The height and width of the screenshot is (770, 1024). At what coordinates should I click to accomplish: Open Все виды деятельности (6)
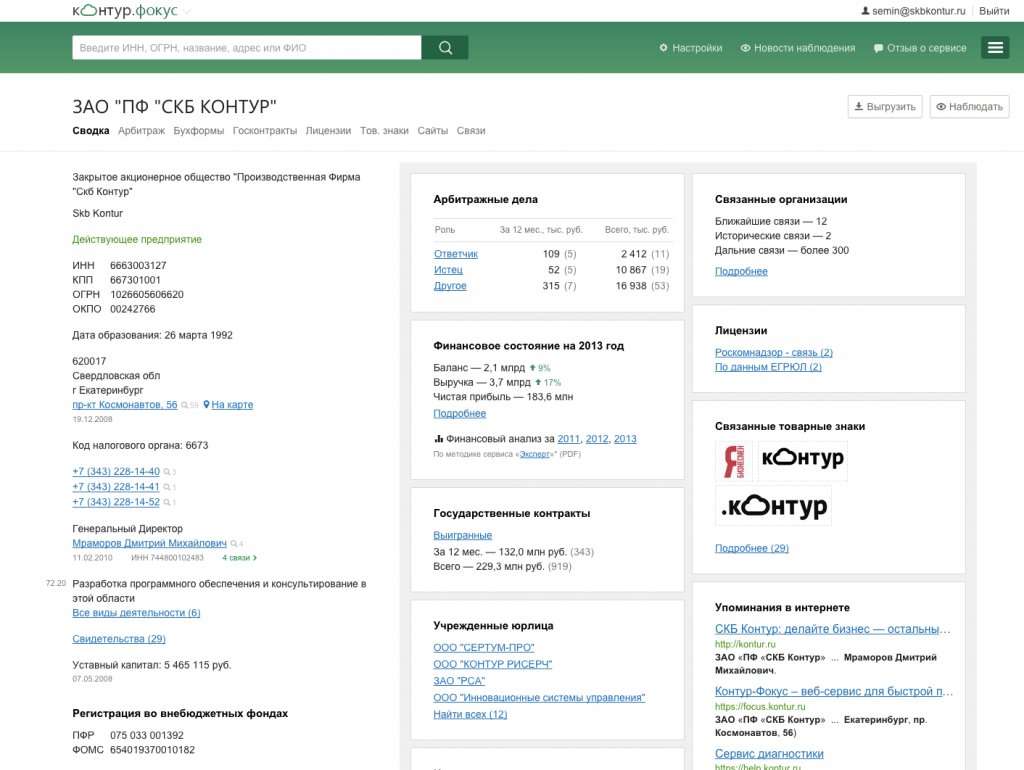click(x=136, y=613)
